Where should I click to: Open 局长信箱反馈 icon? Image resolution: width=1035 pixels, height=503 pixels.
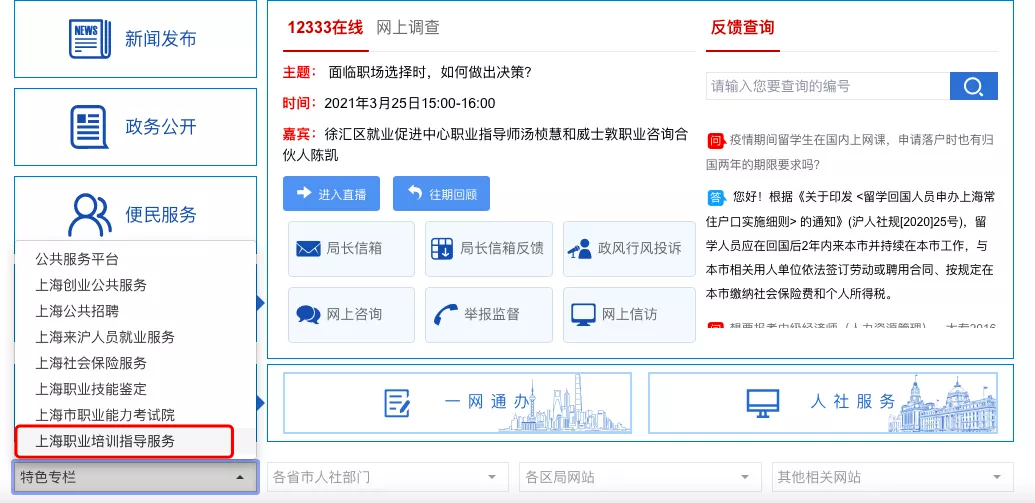click(441, 249)
